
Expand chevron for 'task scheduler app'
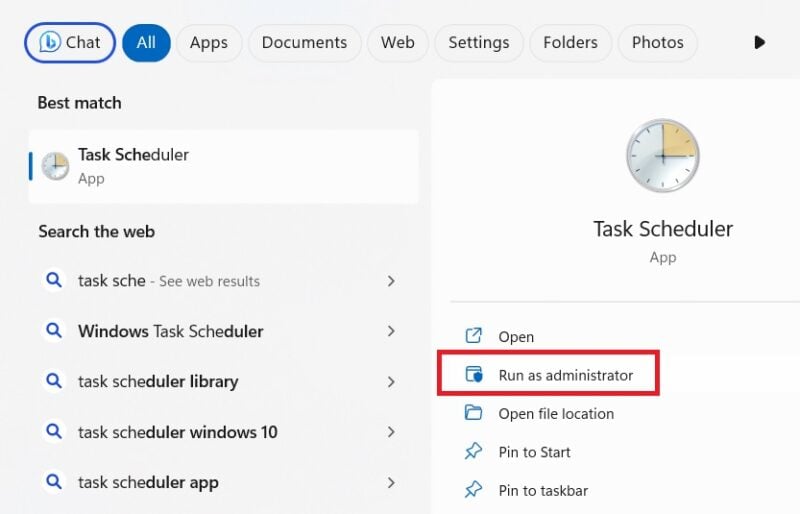point(391,483)
